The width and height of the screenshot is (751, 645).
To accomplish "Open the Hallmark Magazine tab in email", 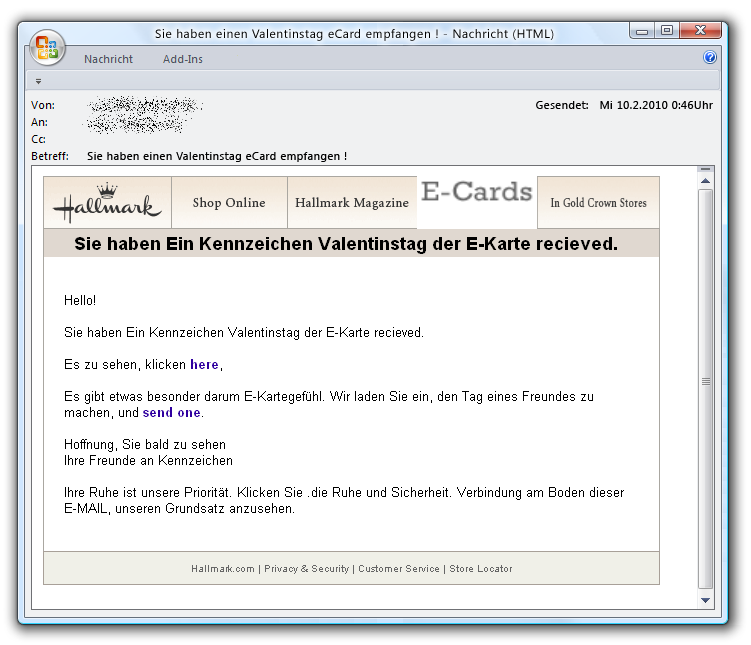I will click(352, 203).
